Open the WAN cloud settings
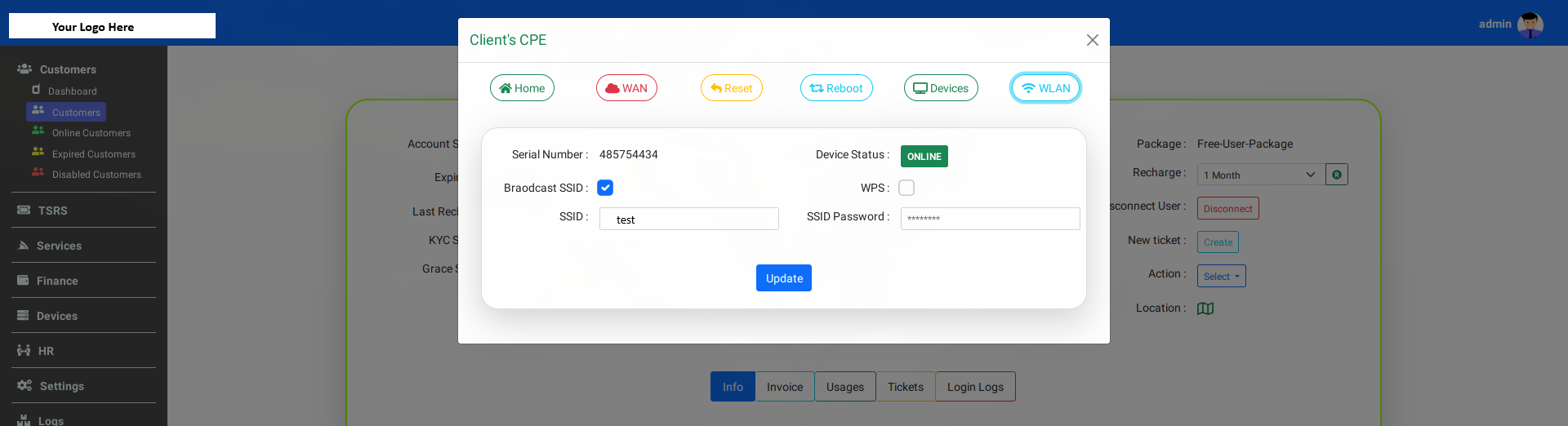Image resolution: width=1568 pixels, height=426 pixels. 626,88
